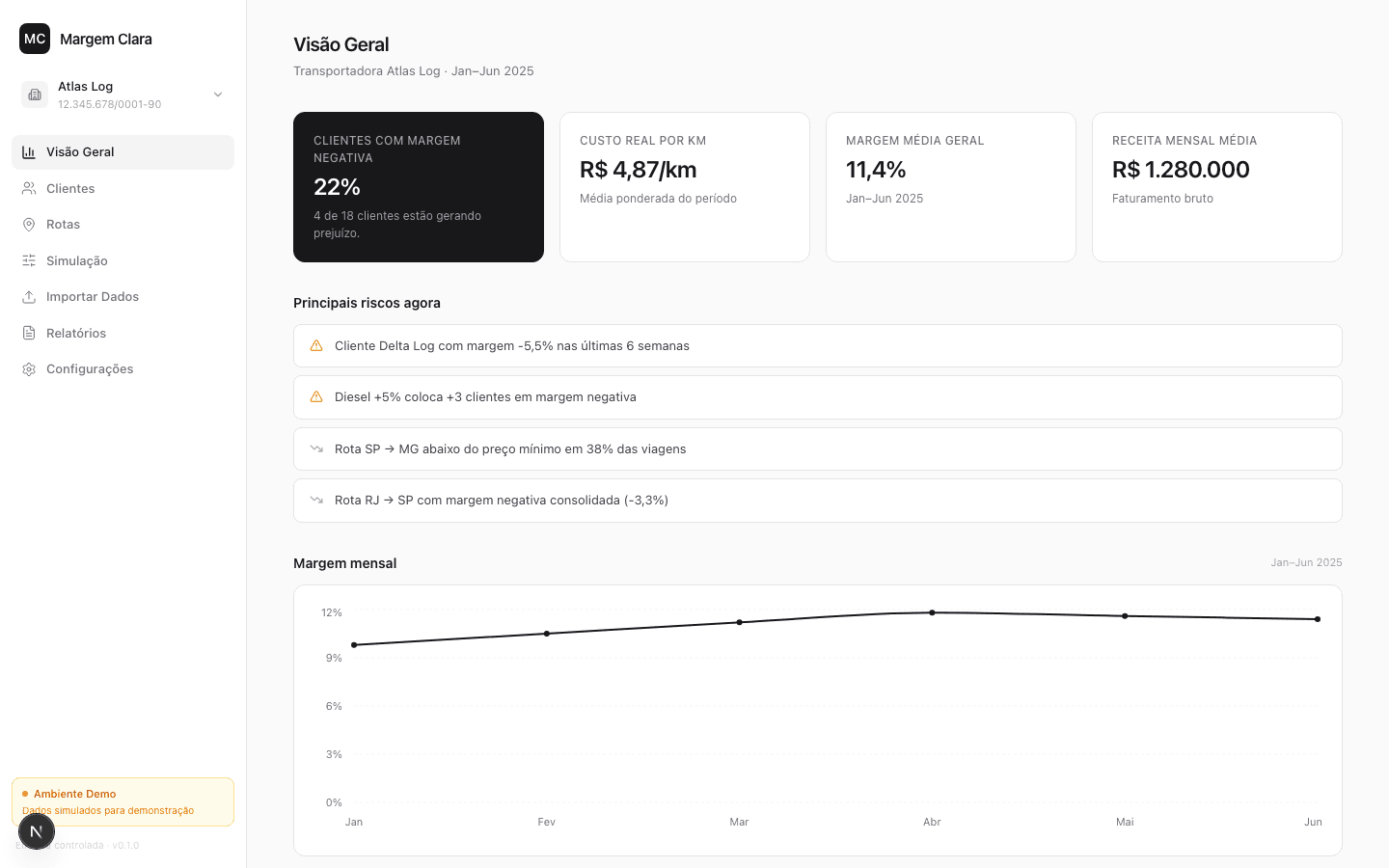Click the Atlas Log building icon
Image resolution: width=1389 pixels, height=868 pixels.
click(x=35, y=95)
